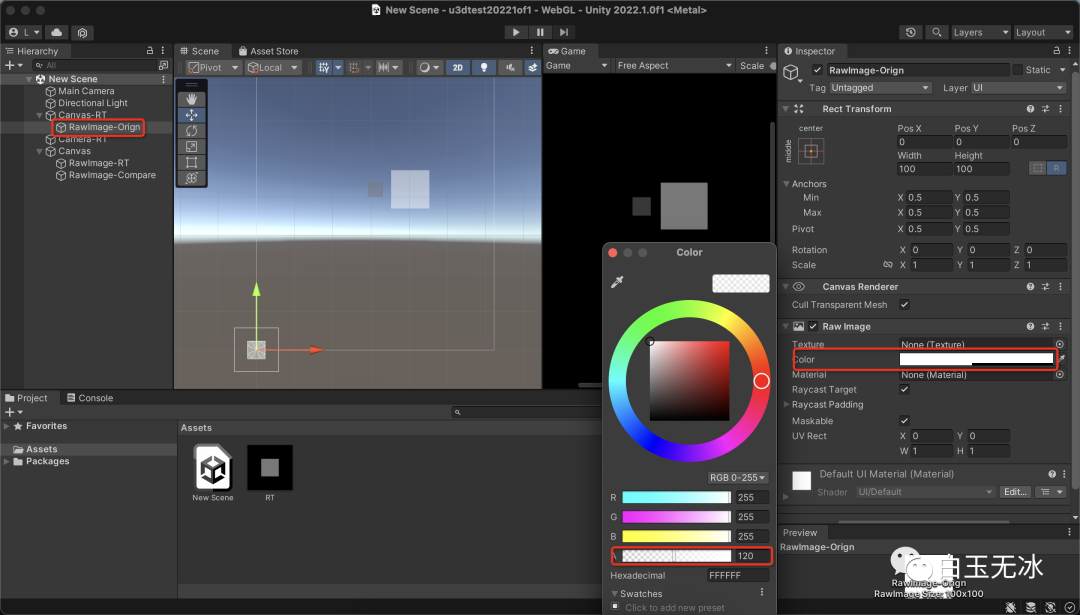Screen dimensions: 1080x615
Task: Select Directional Light in Hierarchy
Action: (x=93, y=103)
